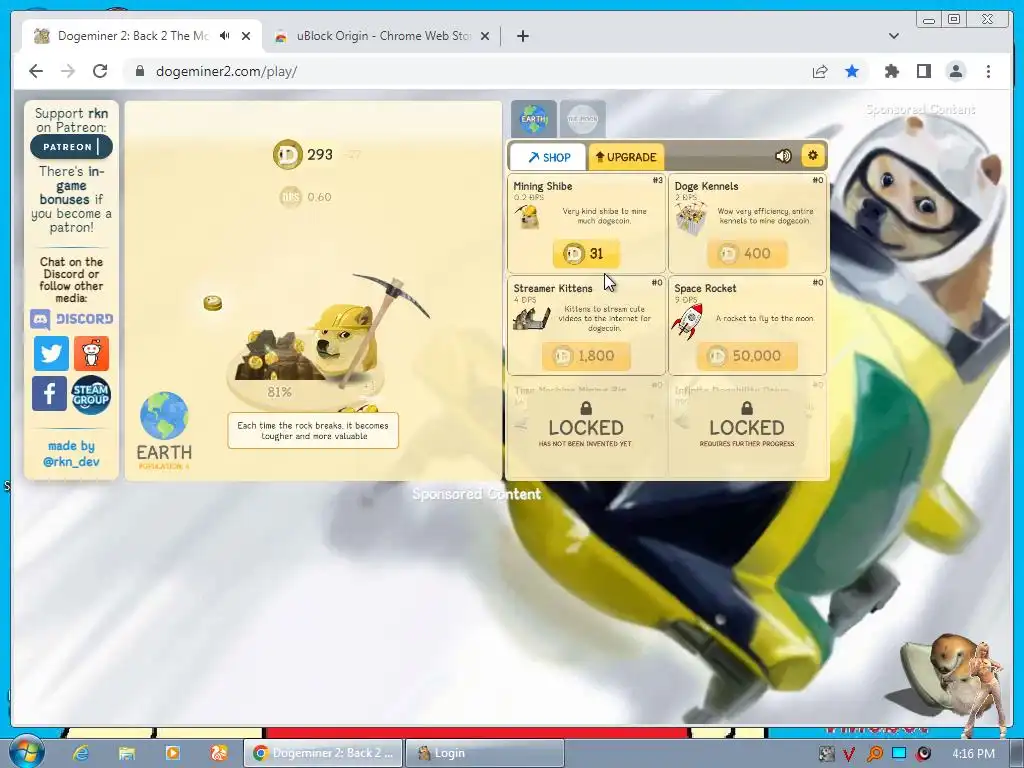
Task: Share this page icon in address bar
Action: coord(820,71)
